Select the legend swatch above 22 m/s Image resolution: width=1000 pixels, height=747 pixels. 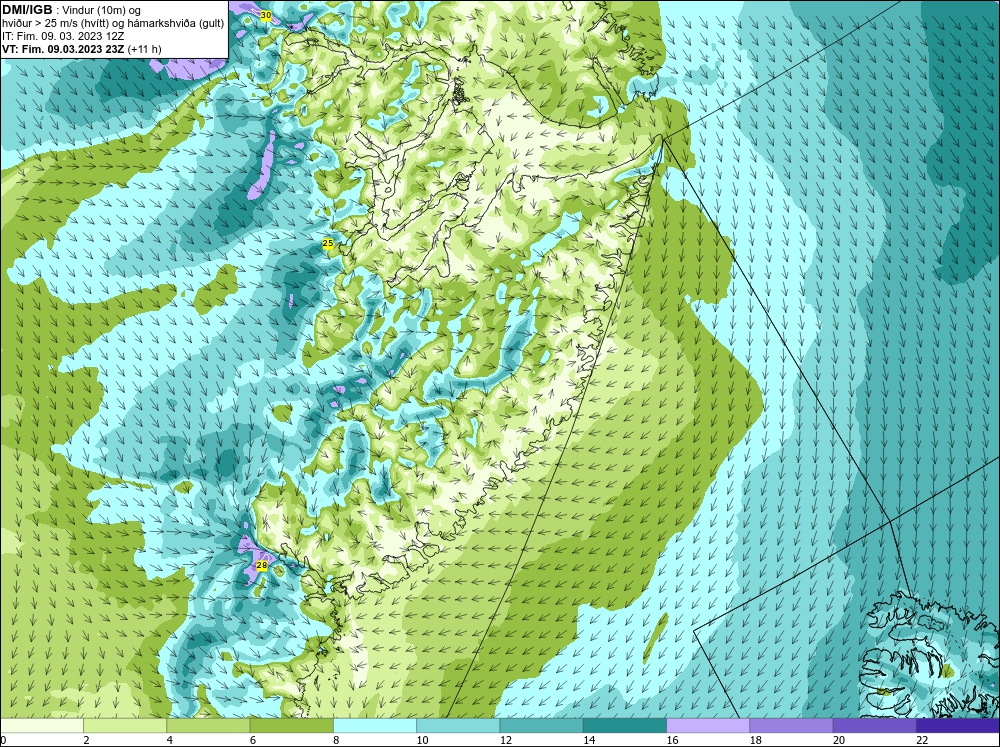point(957,725)
